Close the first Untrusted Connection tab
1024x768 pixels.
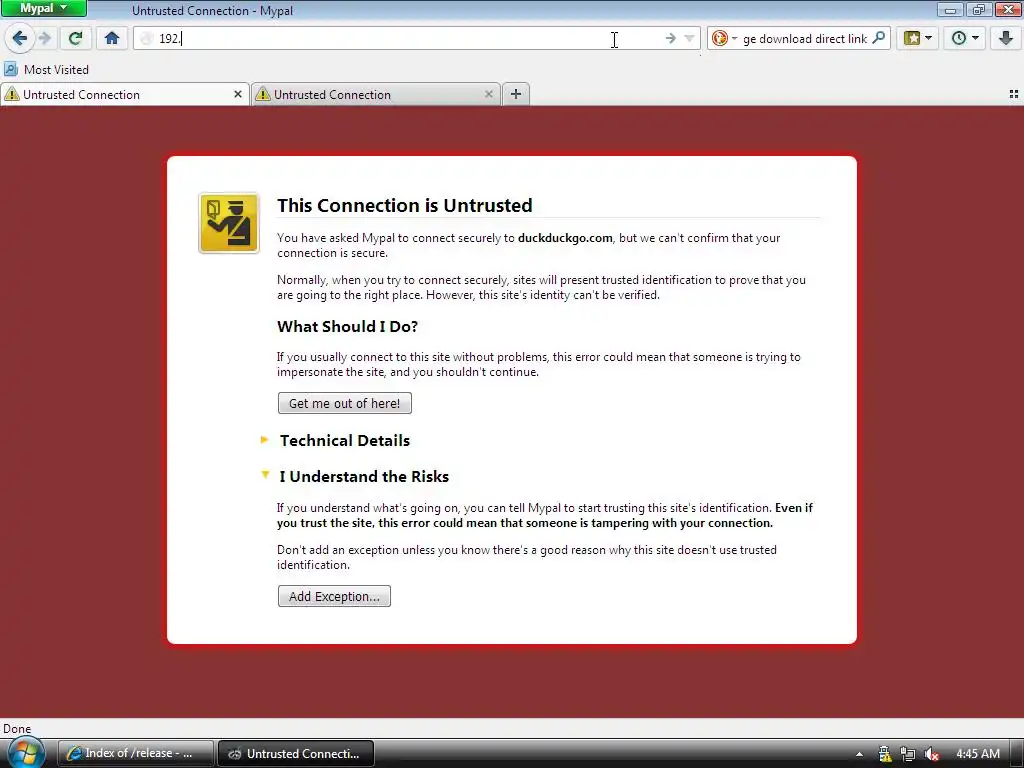coord(238,95)
